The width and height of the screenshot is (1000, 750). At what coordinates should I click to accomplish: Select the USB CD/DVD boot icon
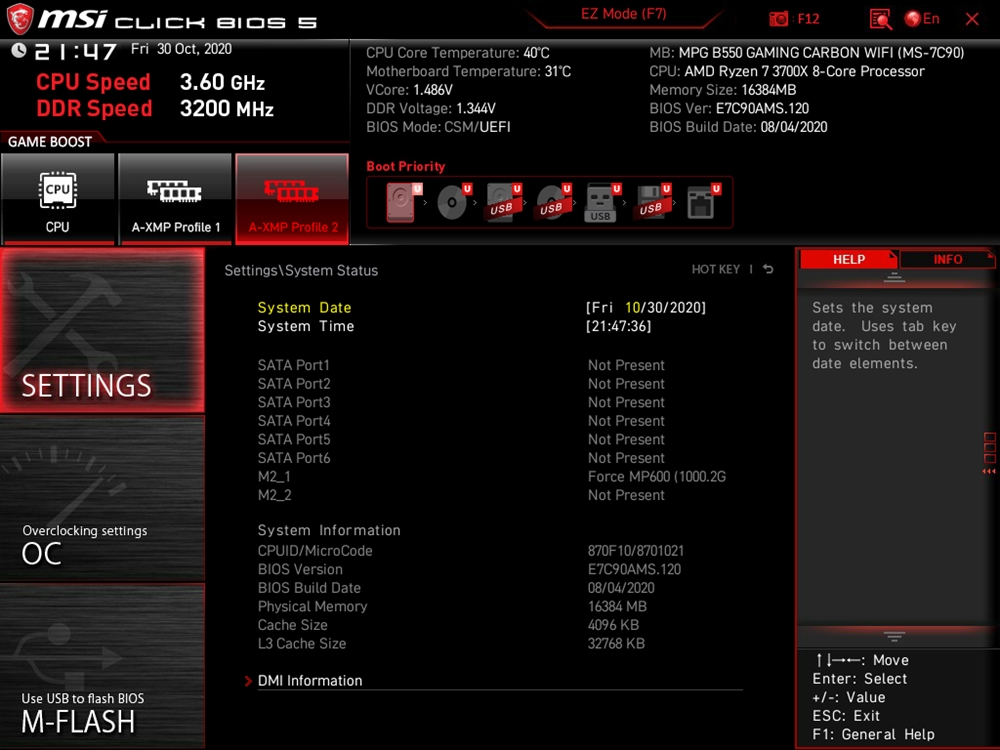553,202
